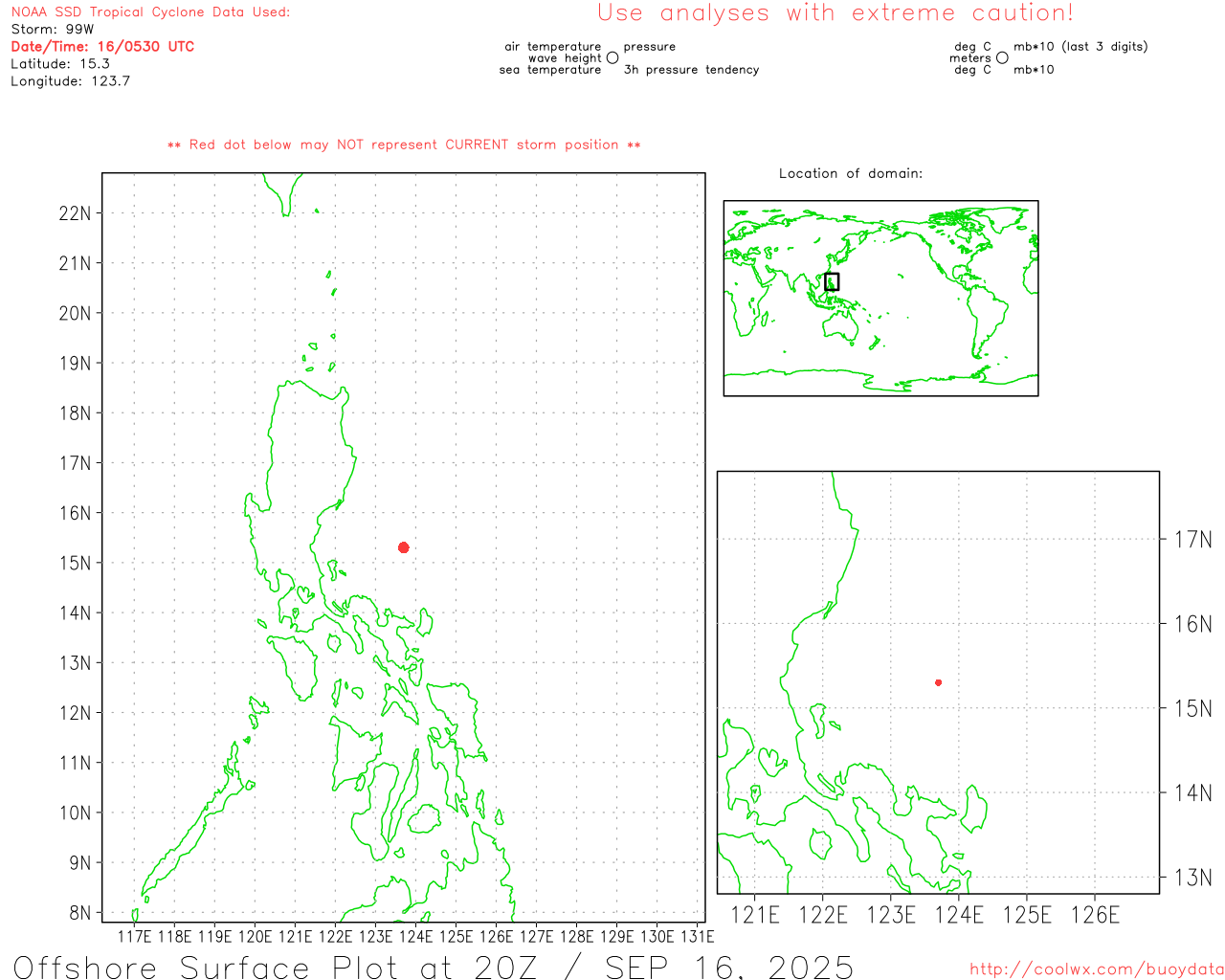Click the 124E longitude label on main map

click(415, 936)
